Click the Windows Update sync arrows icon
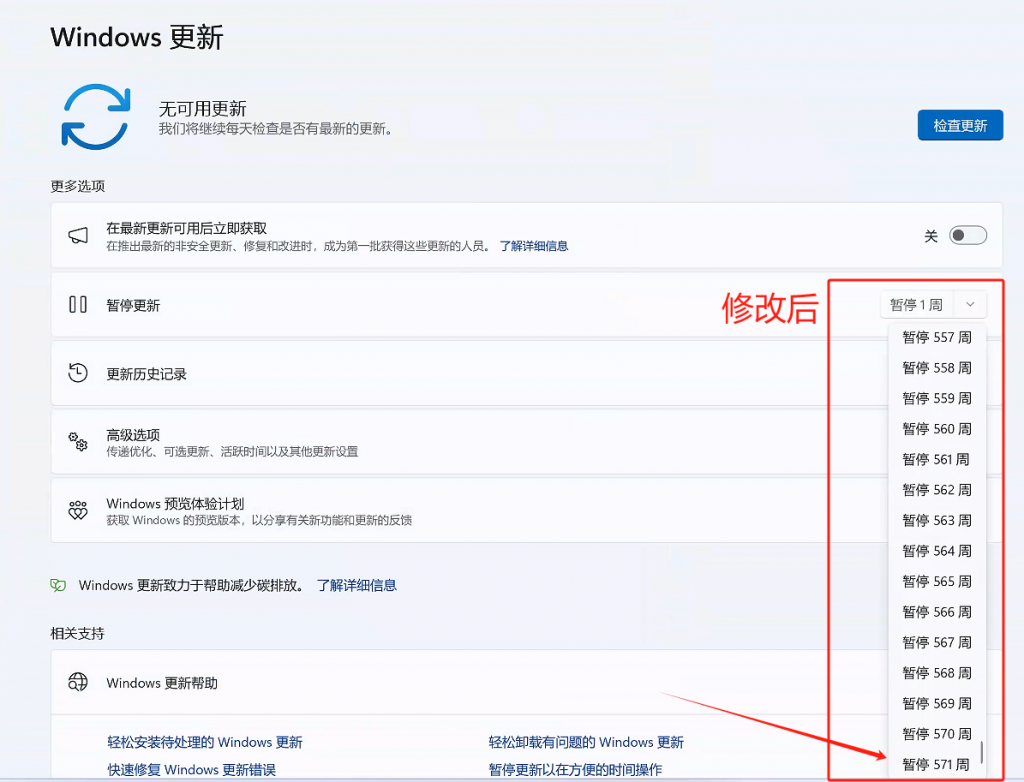Image resolution: width=1024 pixels, height=782 pixels. 96,117
